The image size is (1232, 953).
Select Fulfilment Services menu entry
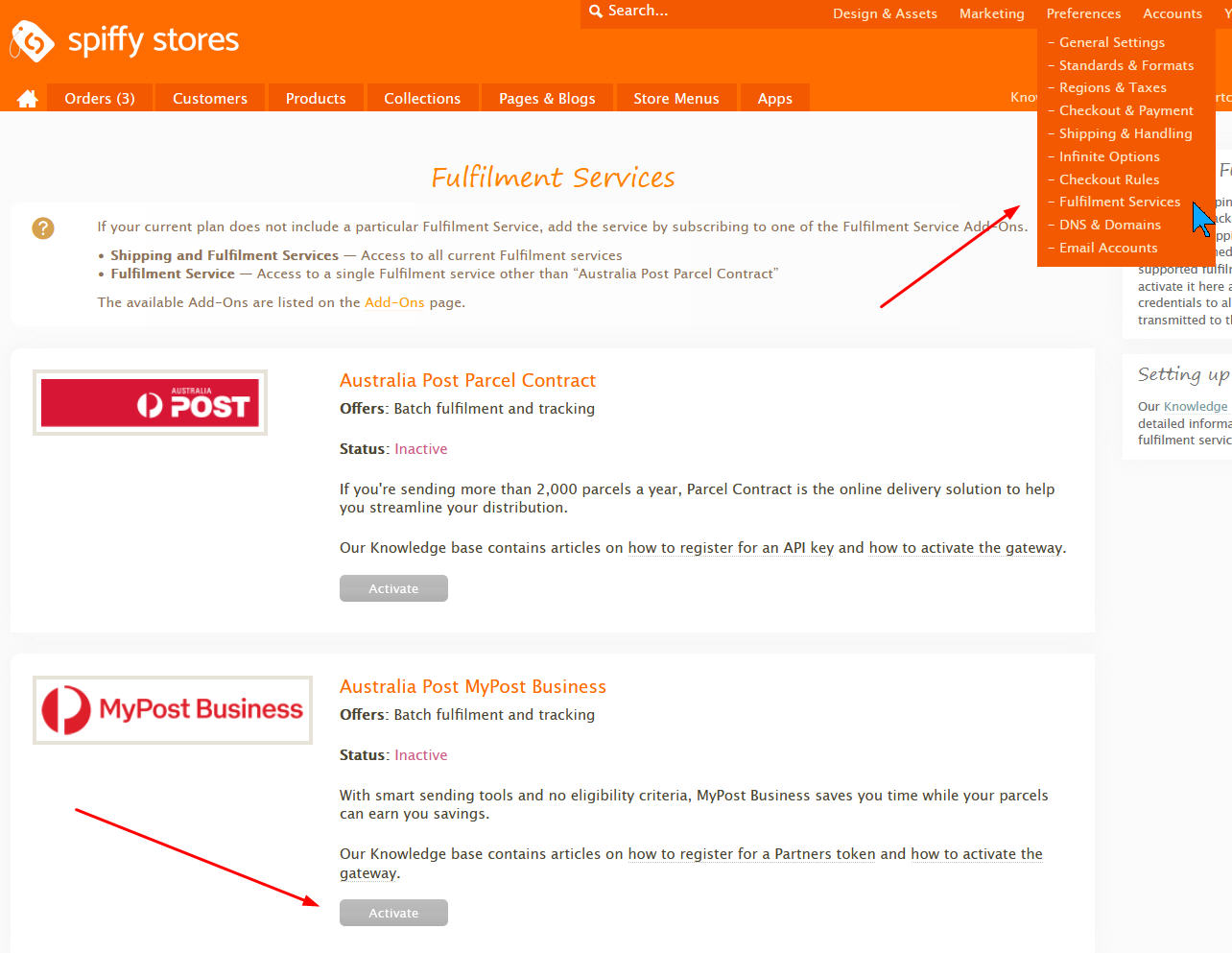click(x=1120, y=202)
